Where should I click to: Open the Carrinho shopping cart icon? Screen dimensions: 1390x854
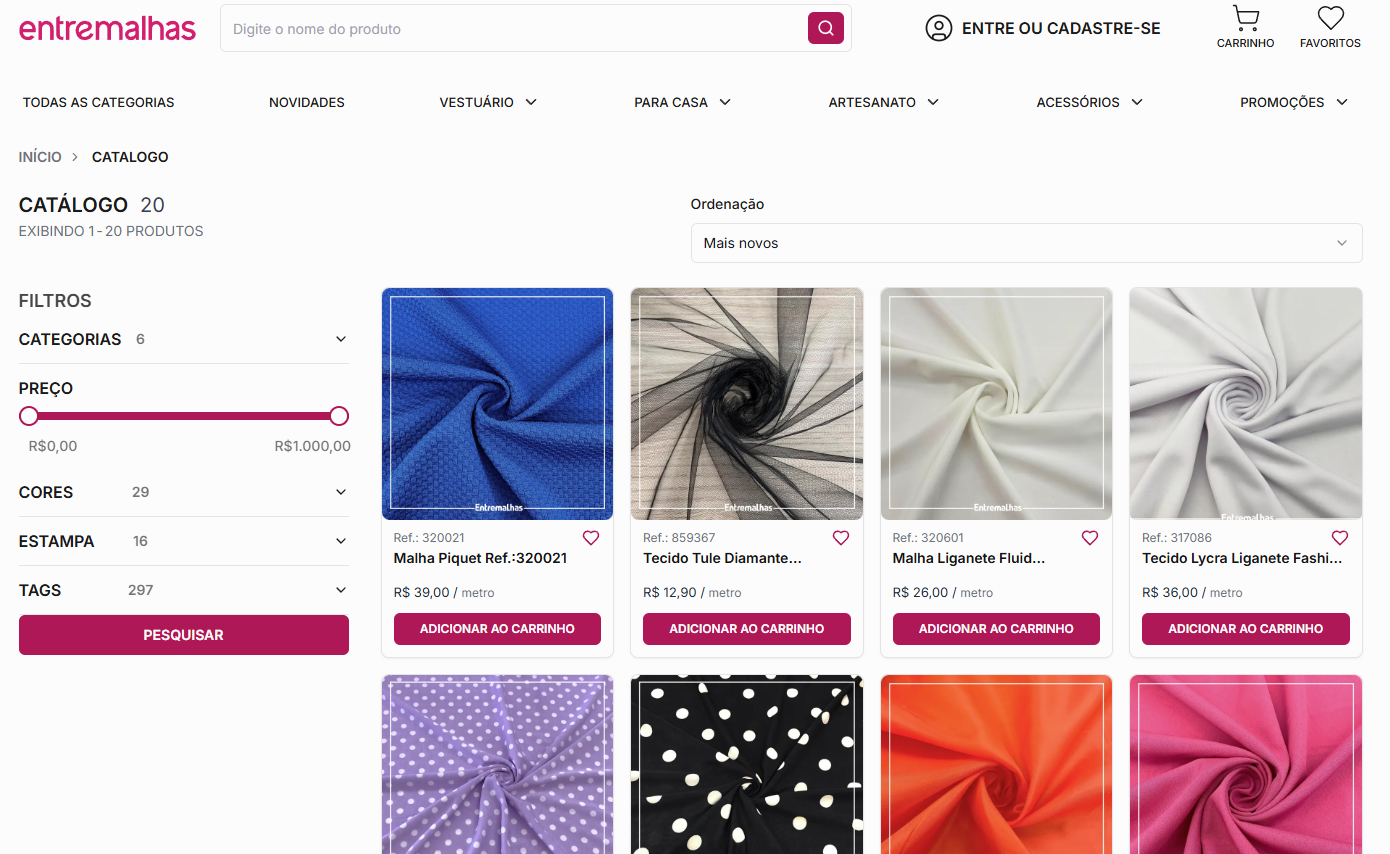(x=1245, y=19)
